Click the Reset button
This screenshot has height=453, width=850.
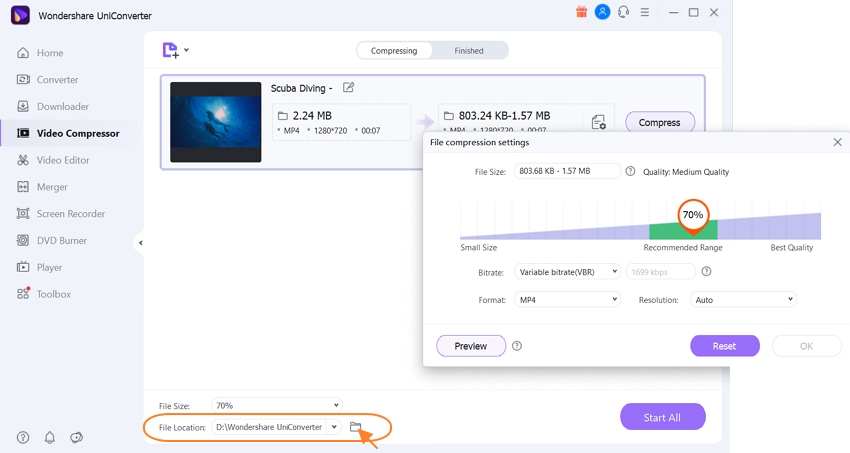tap(725, 346)
